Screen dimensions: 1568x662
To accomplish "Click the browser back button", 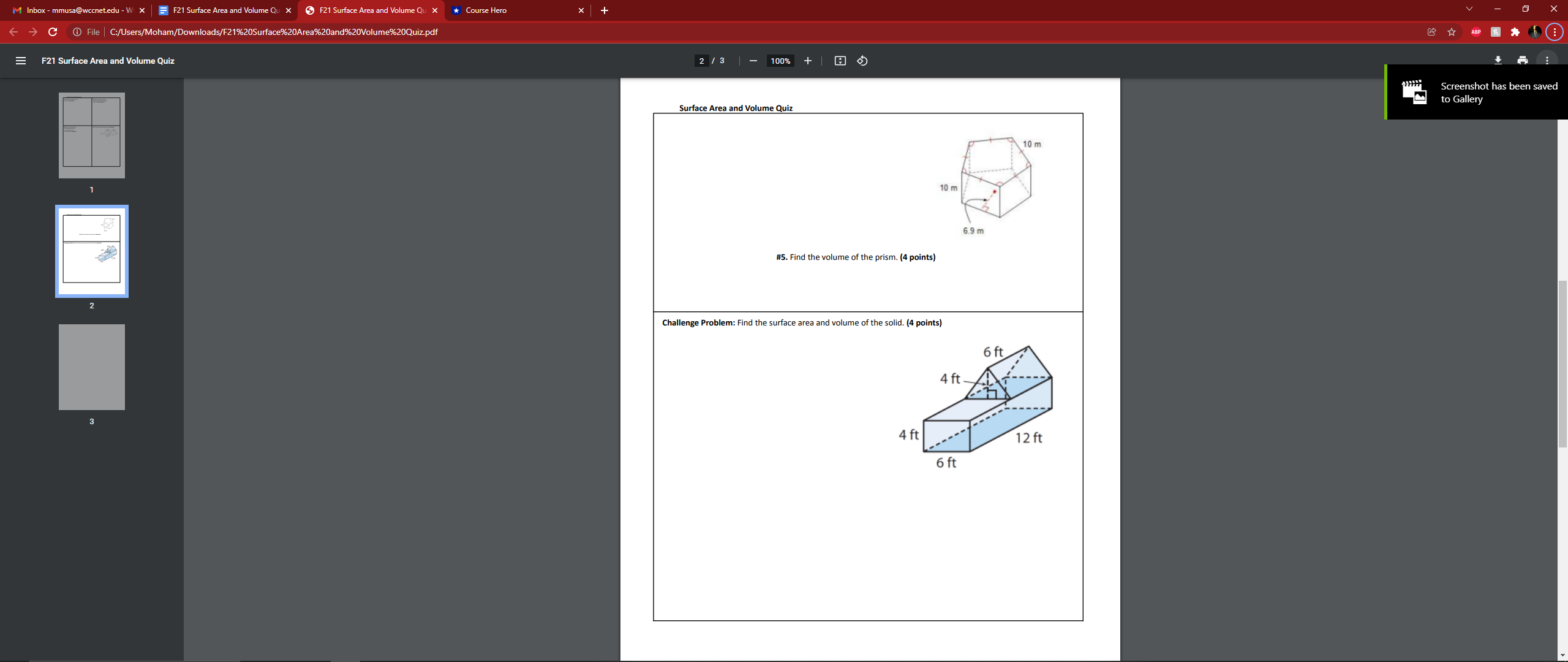I will pyautogui.click(x=13, y=32).
